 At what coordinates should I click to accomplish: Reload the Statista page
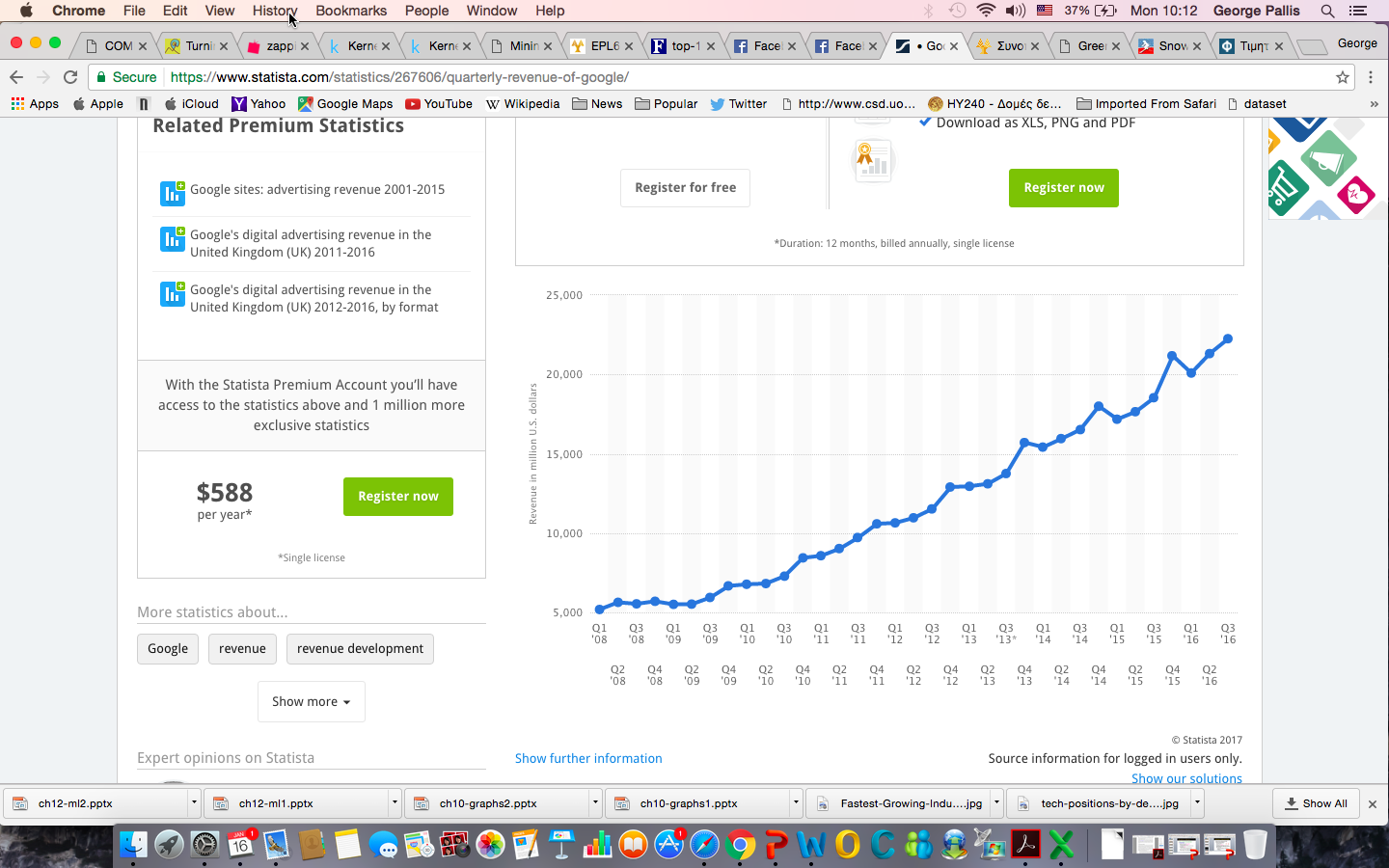[70, 77]
